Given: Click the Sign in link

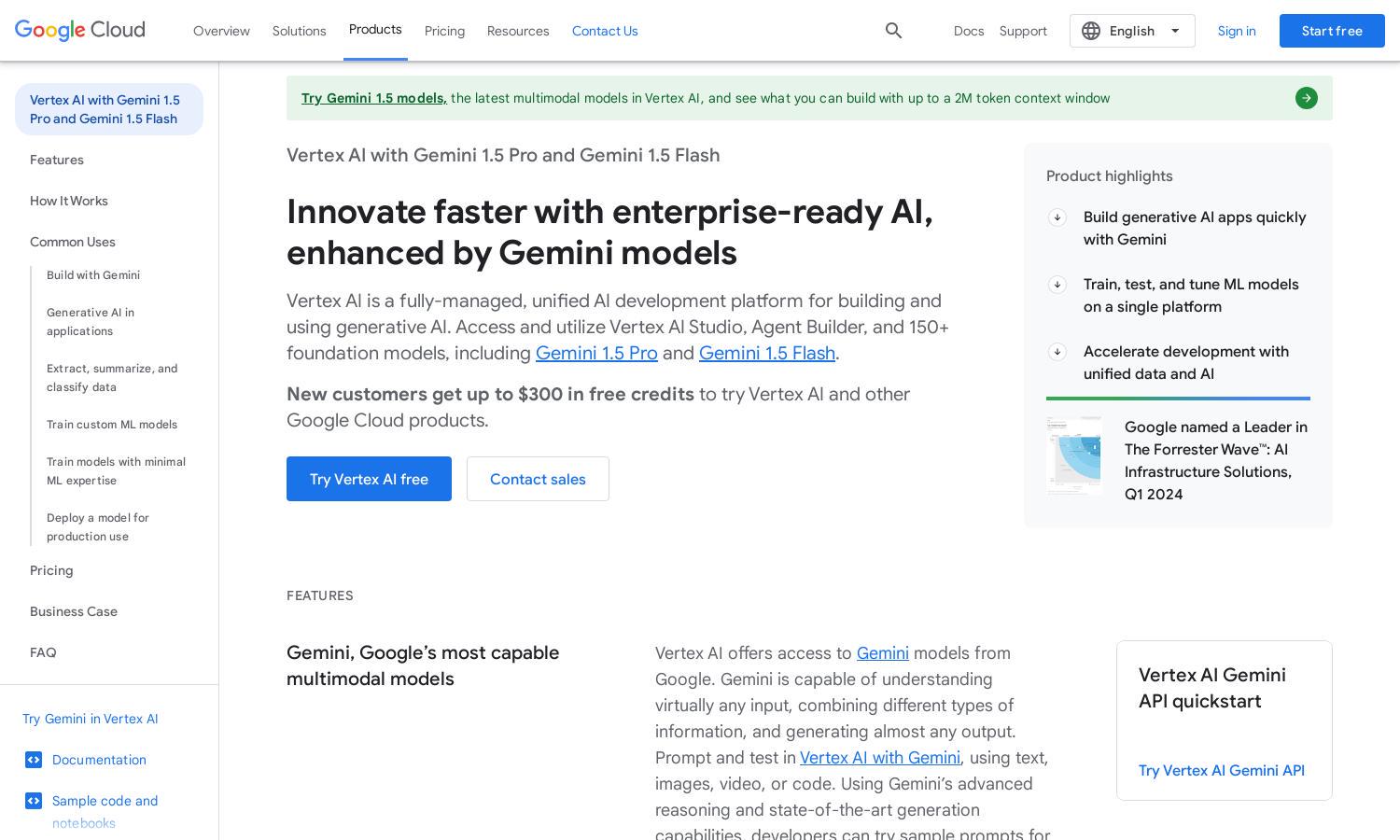Looking at the screenshot, I should [1237, 31].
